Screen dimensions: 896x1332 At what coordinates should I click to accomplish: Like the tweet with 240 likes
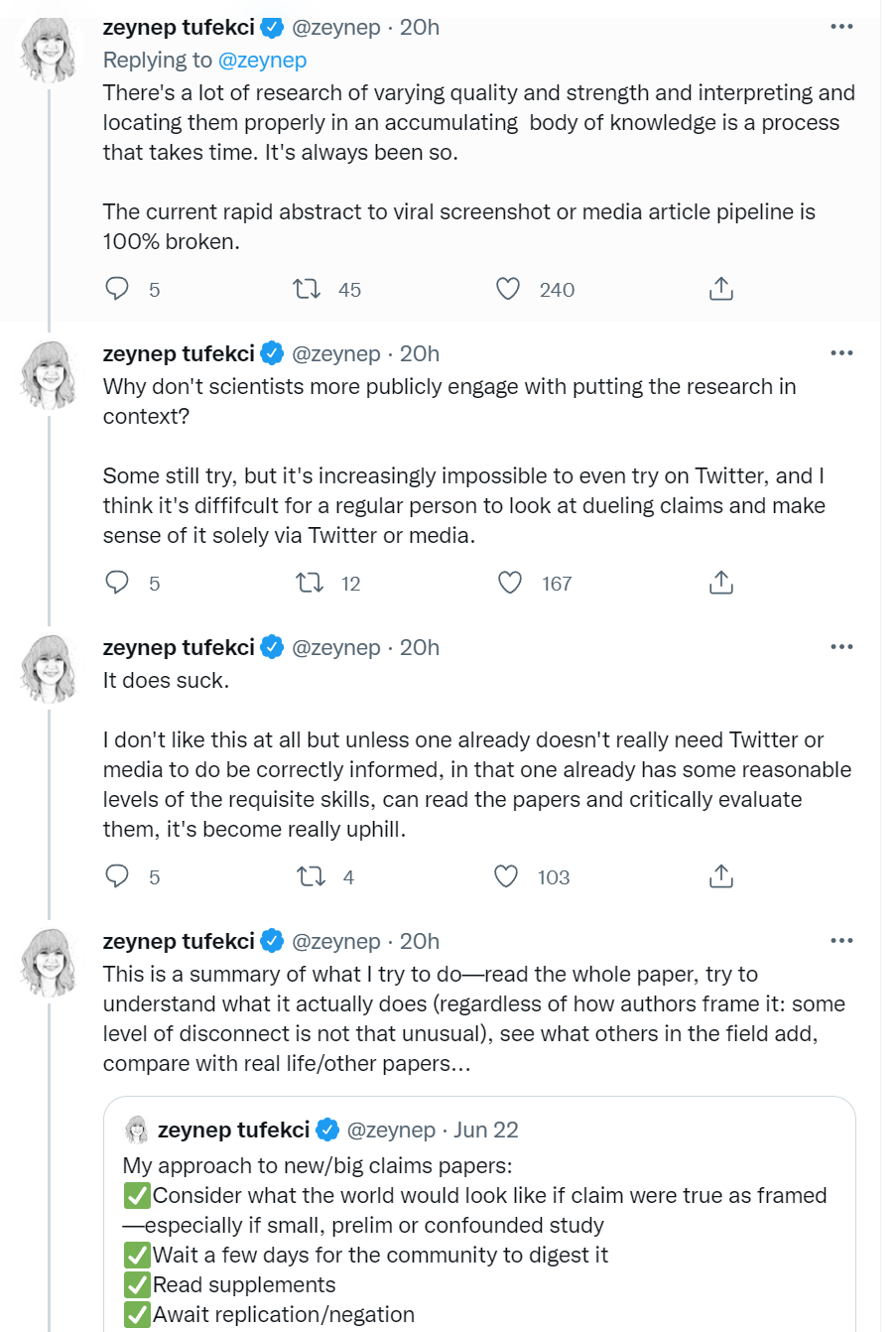pyautogui.click(x=508, y=289)
